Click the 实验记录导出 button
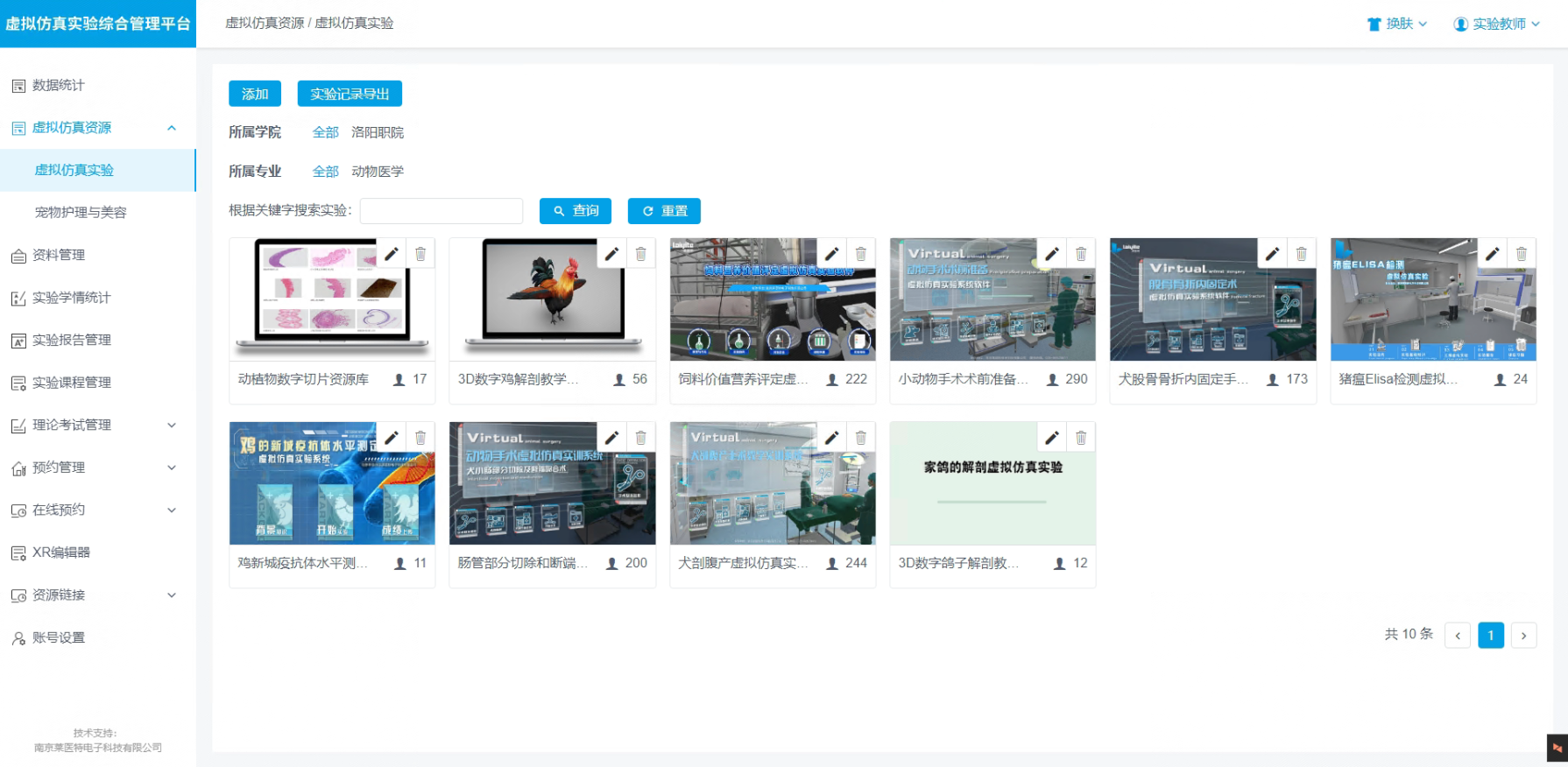Screen dimensions: 1568x767 point(350,94)
